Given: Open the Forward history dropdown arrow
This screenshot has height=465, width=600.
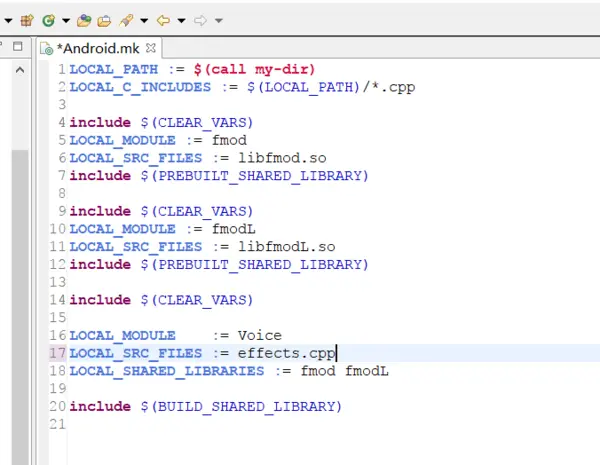Looking at the screenshot, I should point(218,20).
